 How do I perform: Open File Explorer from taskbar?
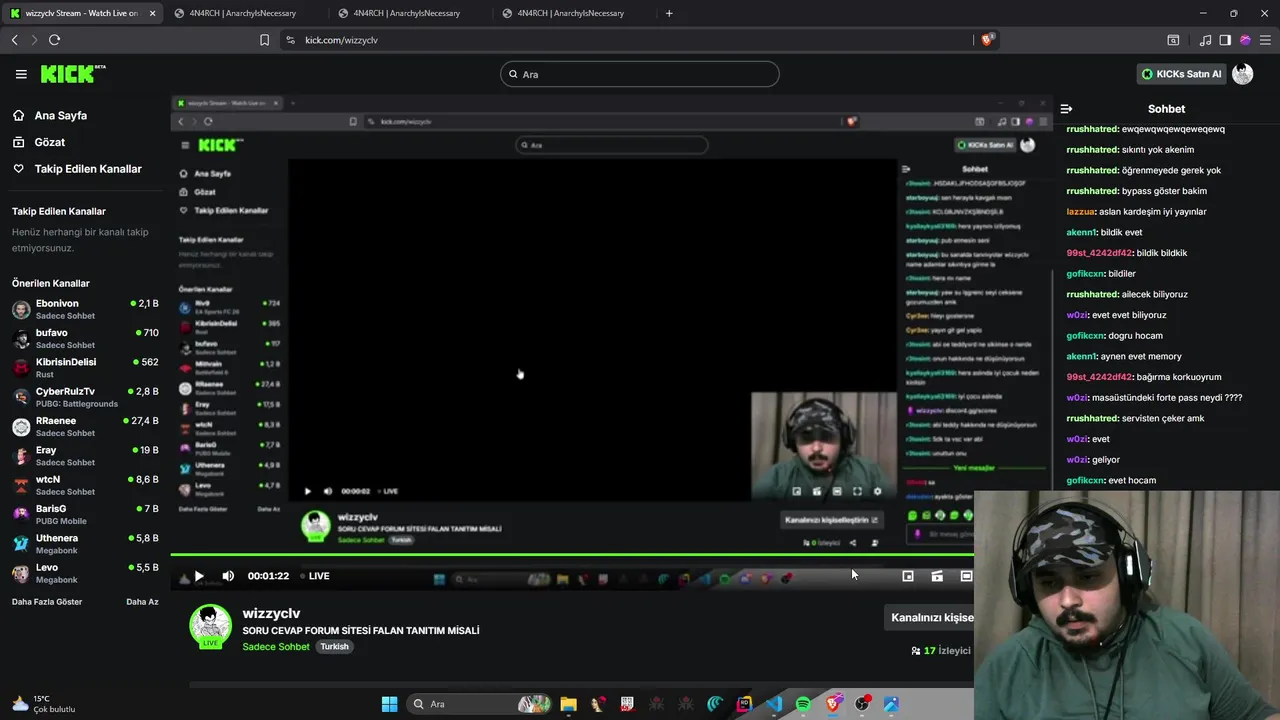pos(568,704)
